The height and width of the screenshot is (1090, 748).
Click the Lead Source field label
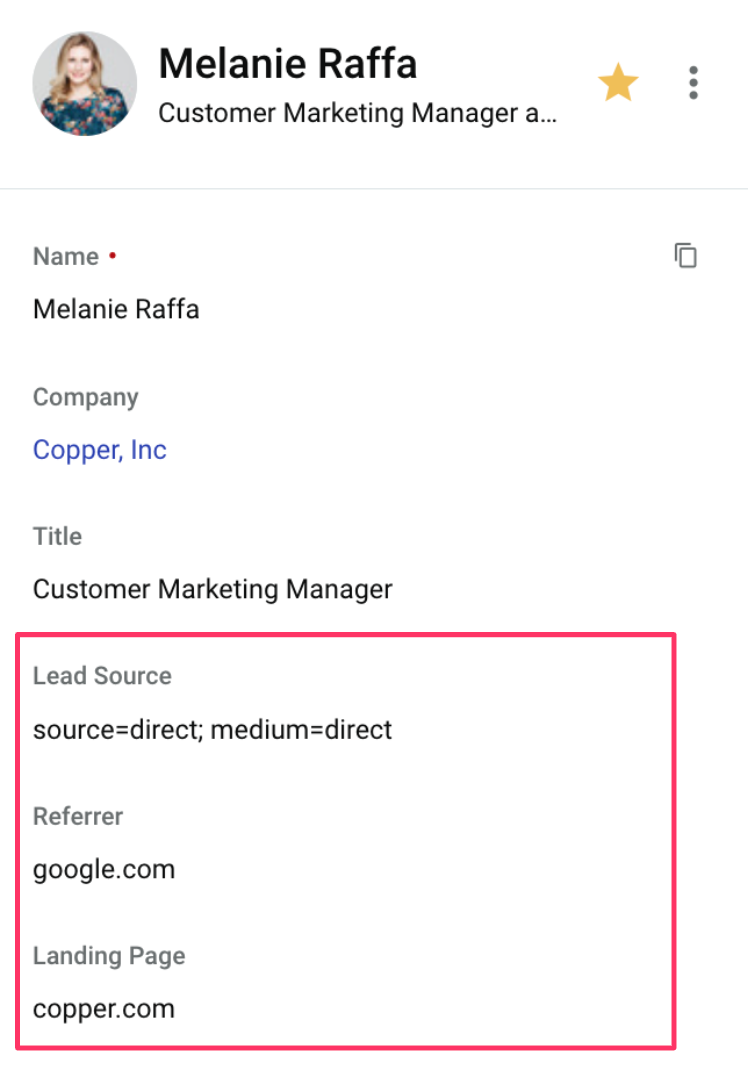(x=102, y=676)
